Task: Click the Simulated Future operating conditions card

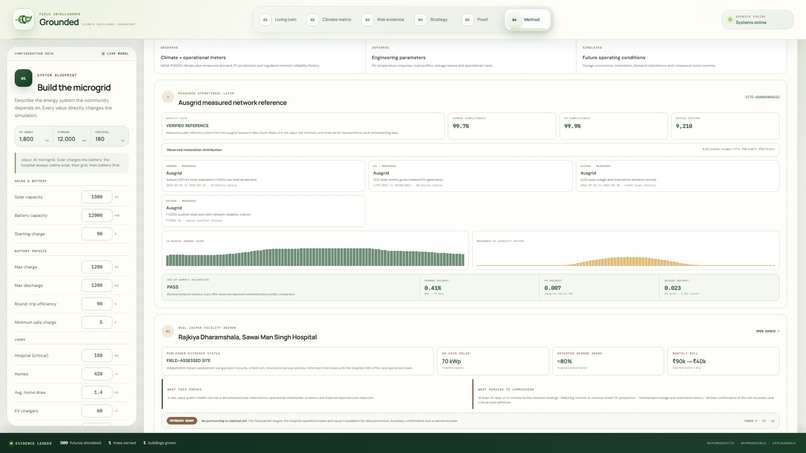Action: [x=682, y=57]
